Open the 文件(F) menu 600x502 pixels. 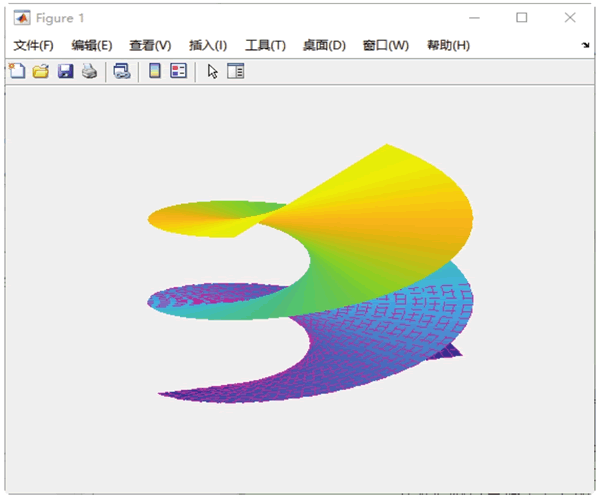[33, 46]
